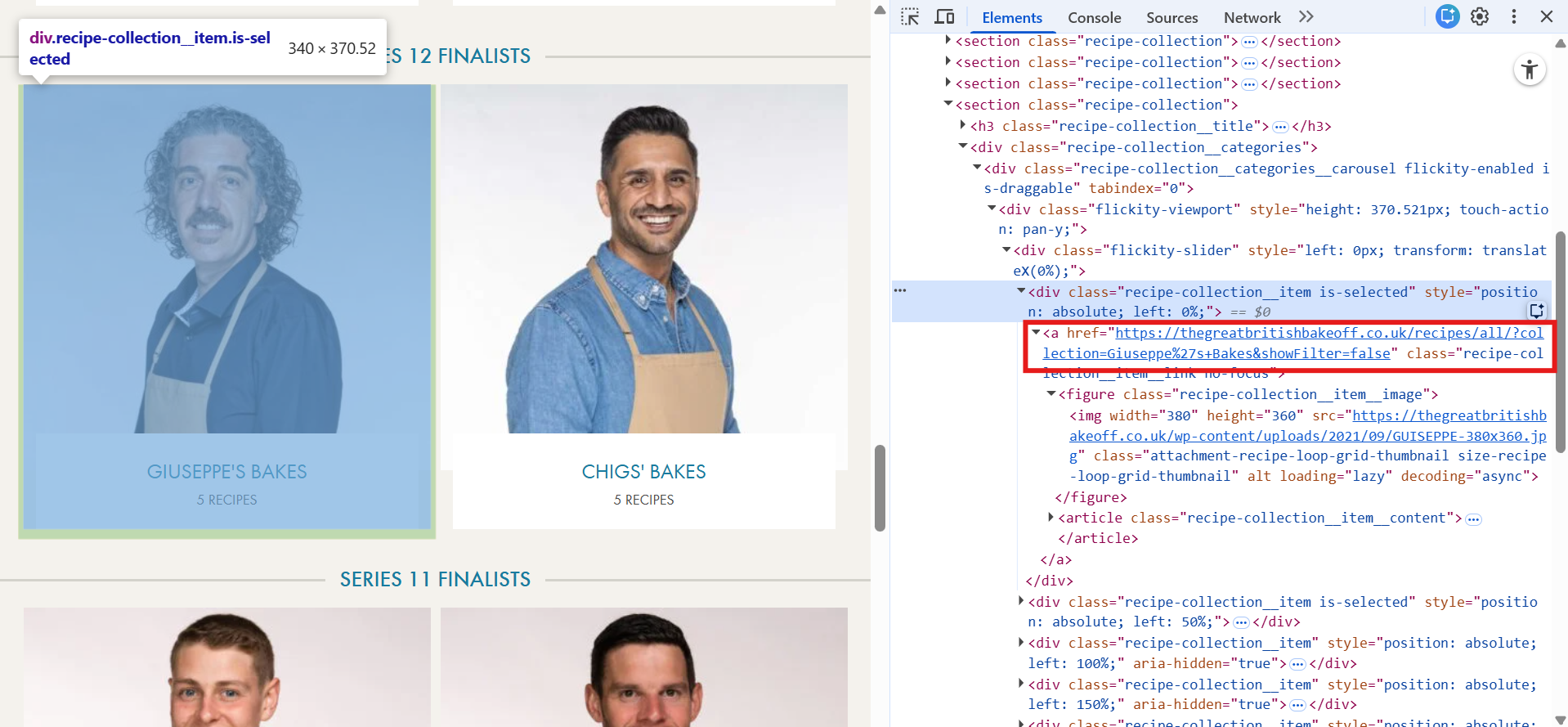Image resolution: width=1568 pixels, height=727 pixels.
Task: Click the ellipsis after the article node
Action: 1473,519
